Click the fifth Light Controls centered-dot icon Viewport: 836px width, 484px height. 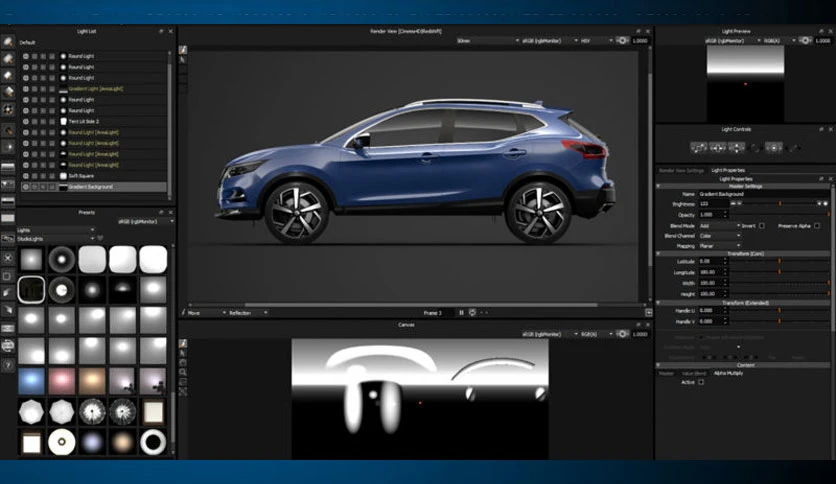click(x=774, y=148)
